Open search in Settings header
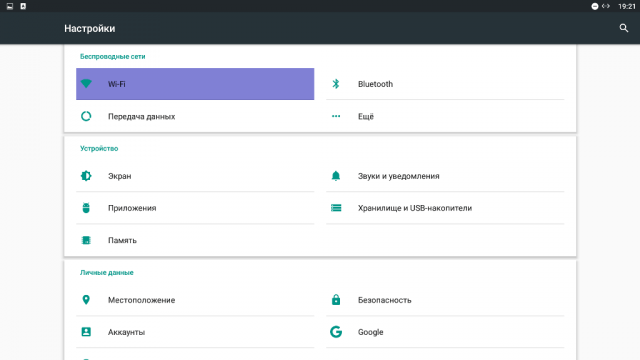640x360 pixels. [623, 28]
